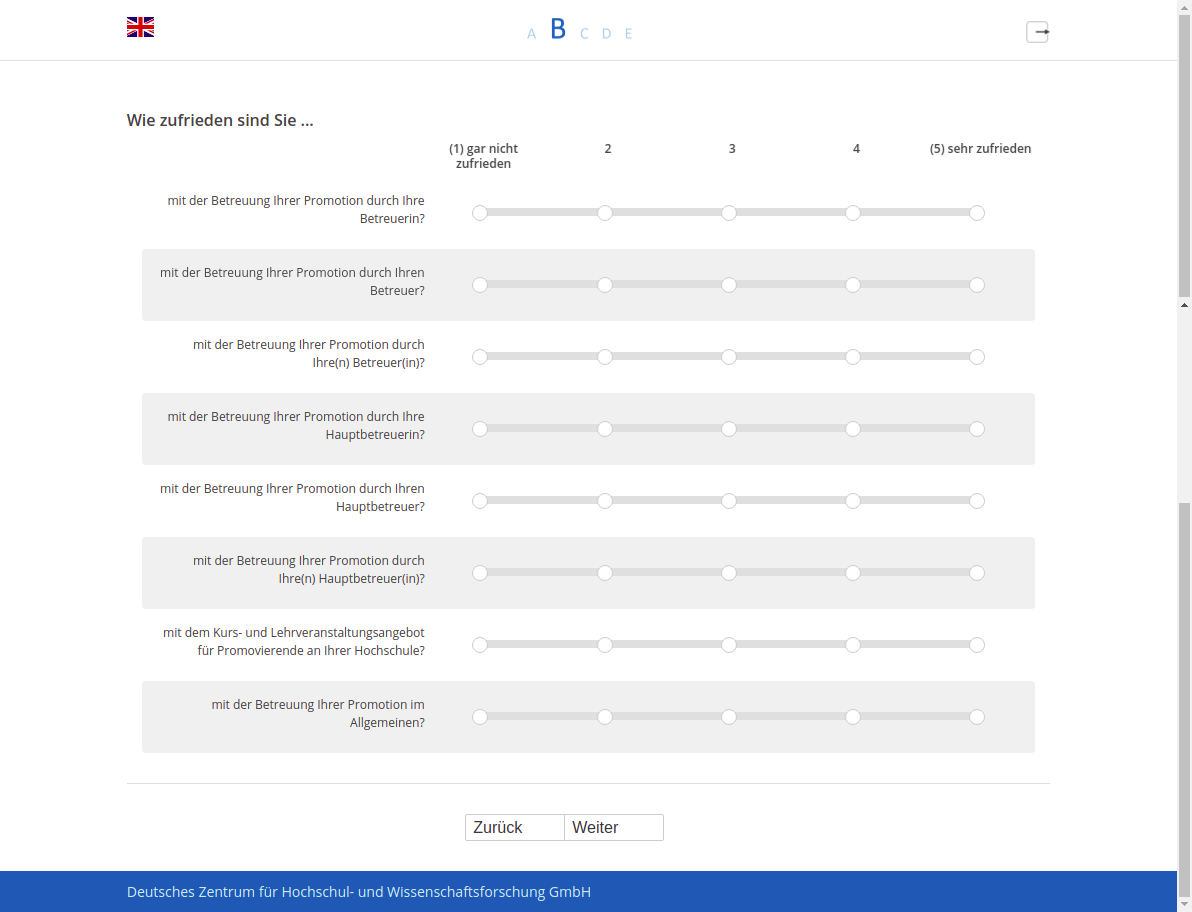The image size is (1192, 912).
Task: Select section B in progress navigation
Action: click(x=558, y=29)
